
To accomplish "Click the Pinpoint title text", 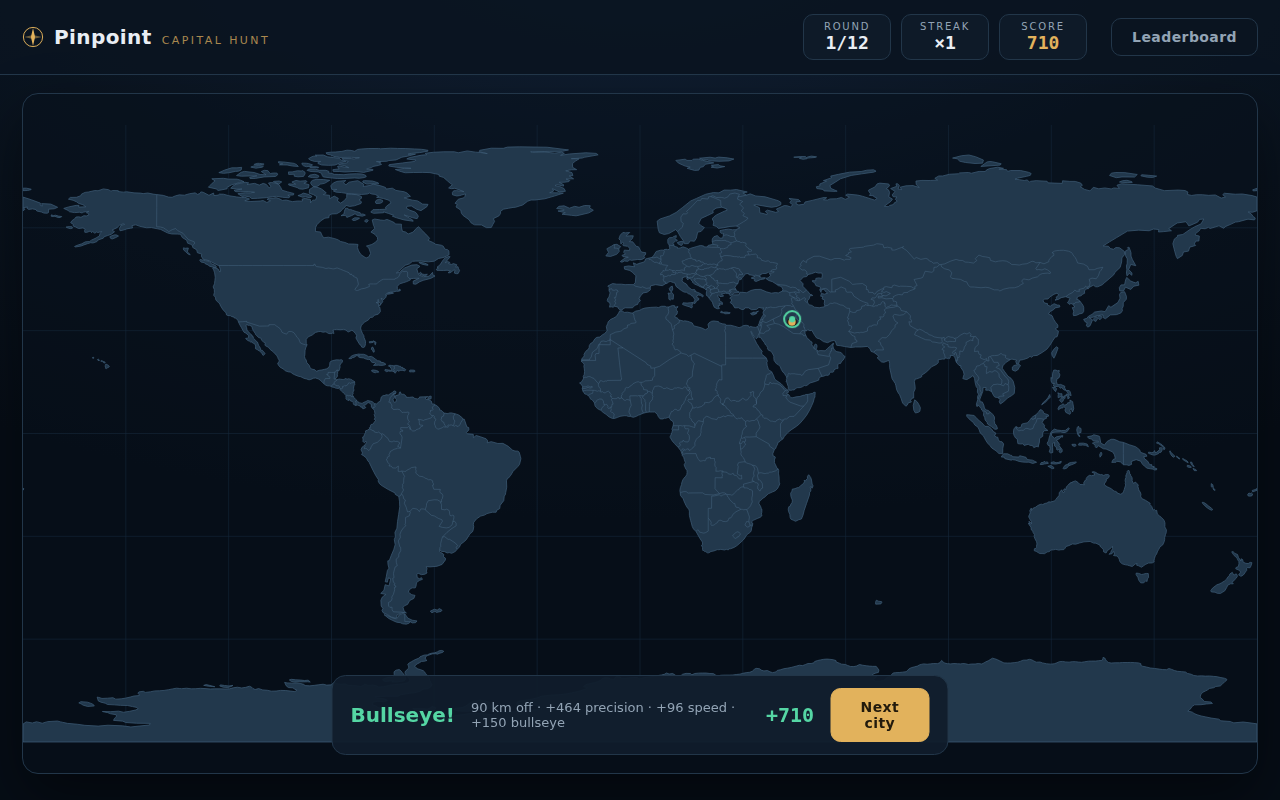I will 103,37.
